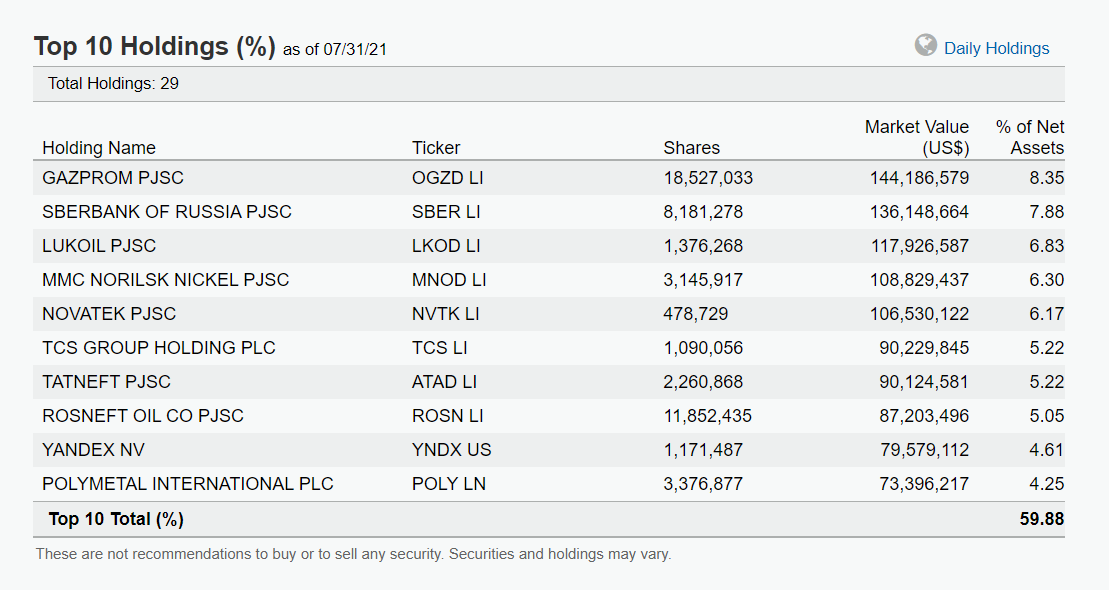Click the Ticker column header
Image resolution: width=1109 pixels, height=590 pixels.
coord(436,148)
